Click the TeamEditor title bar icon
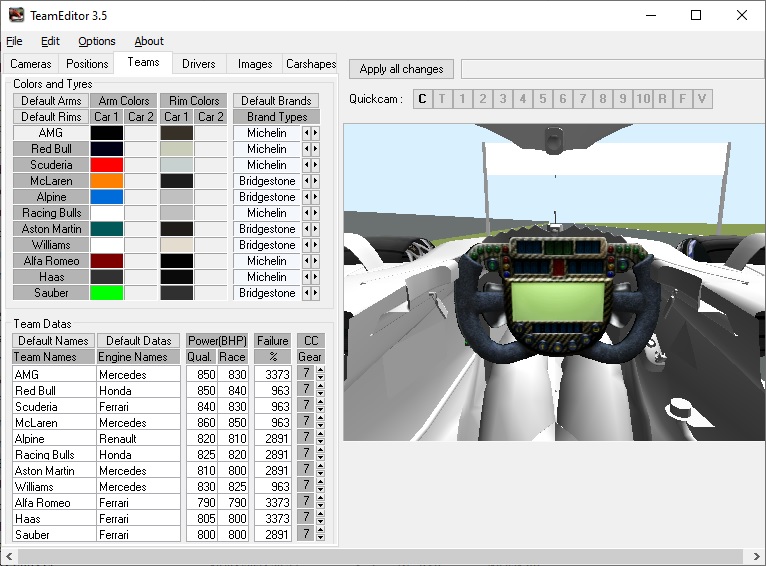 (16, 15)
